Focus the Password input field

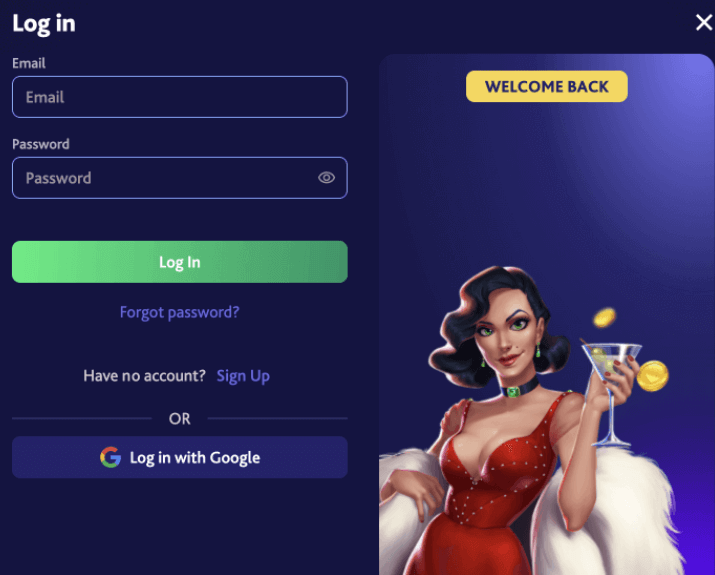pos(180,178)
